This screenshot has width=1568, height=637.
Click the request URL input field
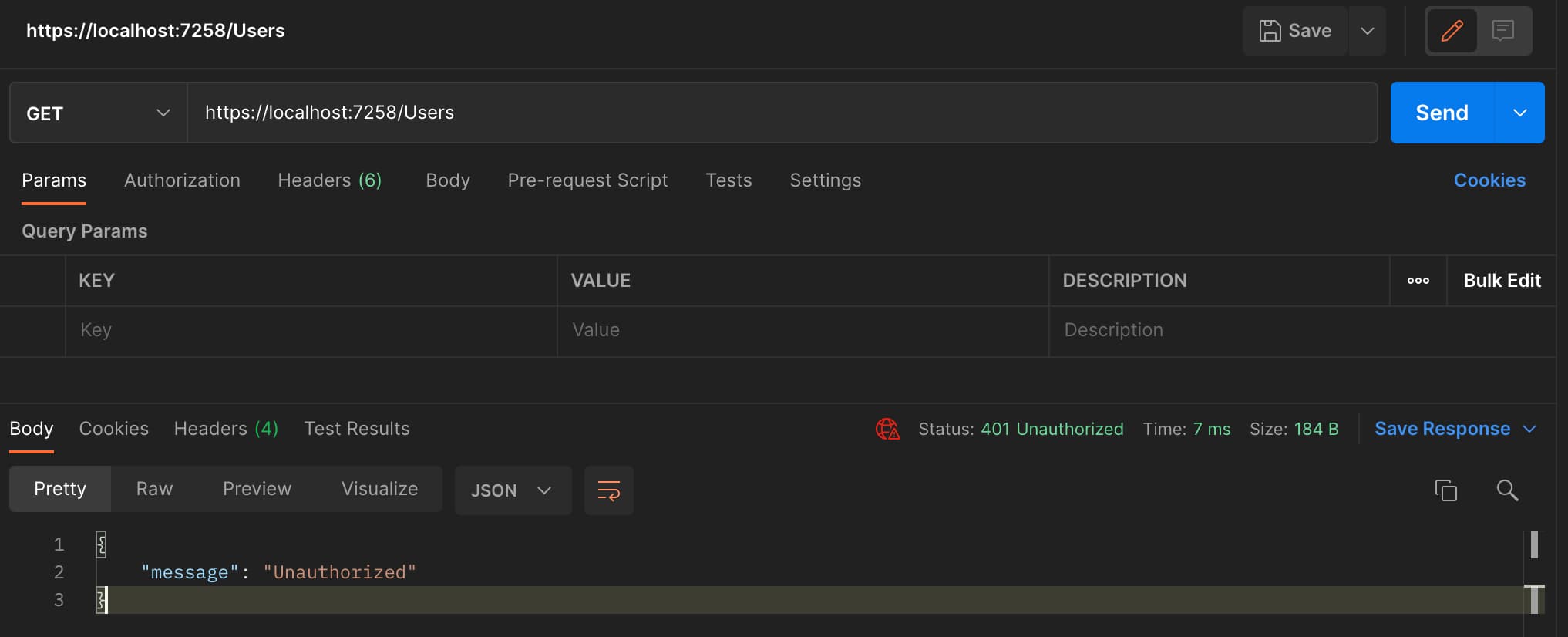coord(782,113)
